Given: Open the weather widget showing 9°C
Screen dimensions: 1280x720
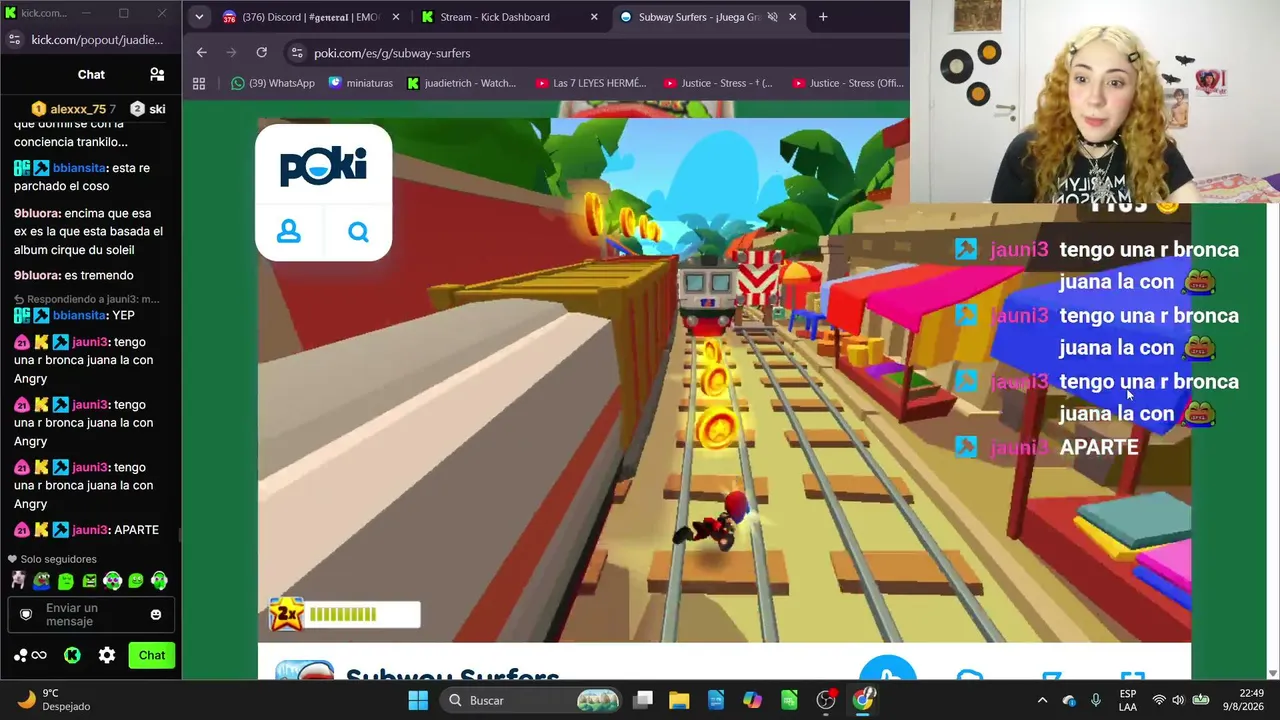Looking at the screenshot, I should pyautogui.click(x=54, y=700).
